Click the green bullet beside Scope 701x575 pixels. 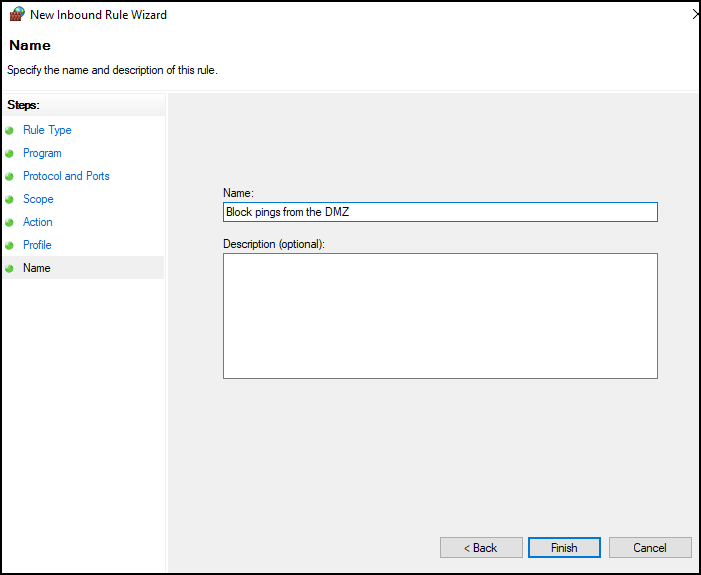click(x=9, y=199)
